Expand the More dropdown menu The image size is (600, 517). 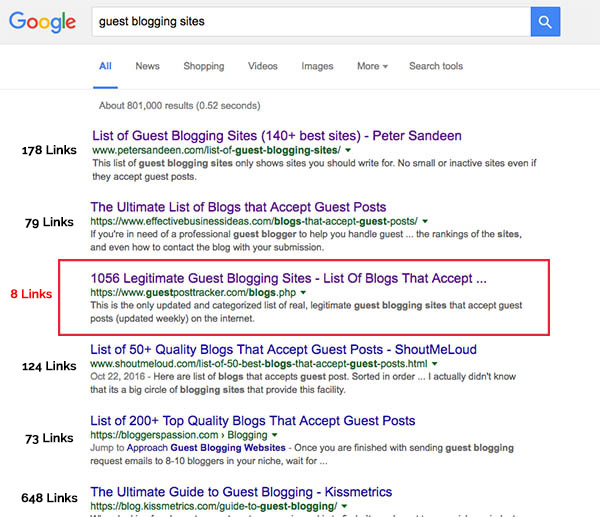pyautogui.click(x=372, y=66)
